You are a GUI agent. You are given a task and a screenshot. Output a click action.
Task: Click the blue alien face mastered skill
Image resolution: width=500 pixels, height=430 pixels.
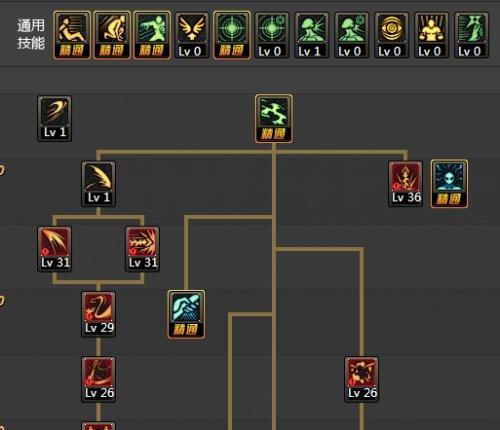click(x=449, y=184)
